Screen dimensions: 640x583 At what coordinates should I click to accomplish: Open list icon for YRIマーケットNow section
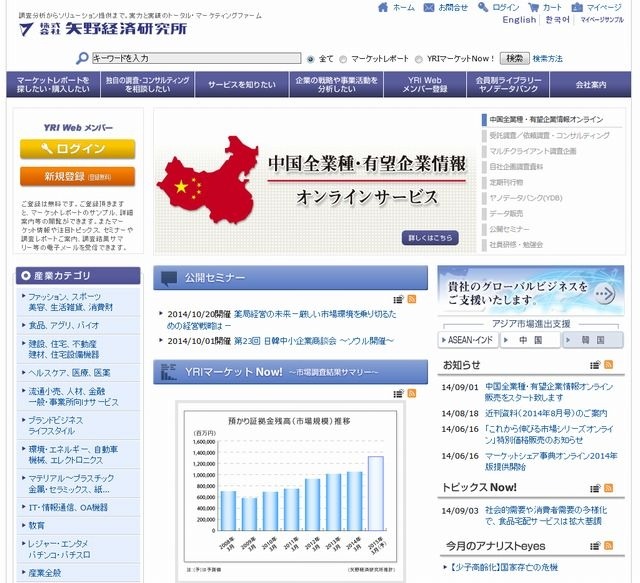(x=398, y=393)
